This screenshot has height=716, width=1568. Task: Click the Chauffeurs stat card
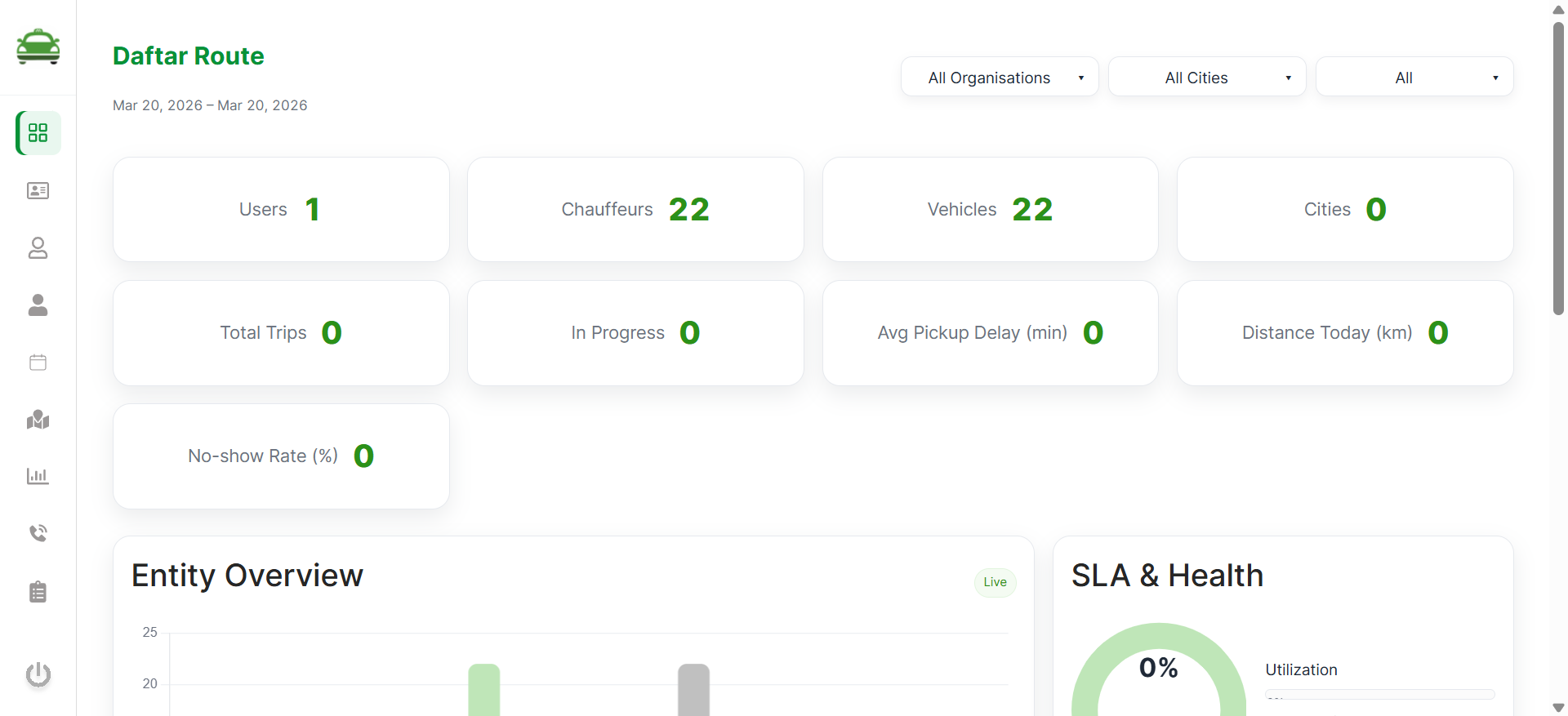tap(635, 210)
